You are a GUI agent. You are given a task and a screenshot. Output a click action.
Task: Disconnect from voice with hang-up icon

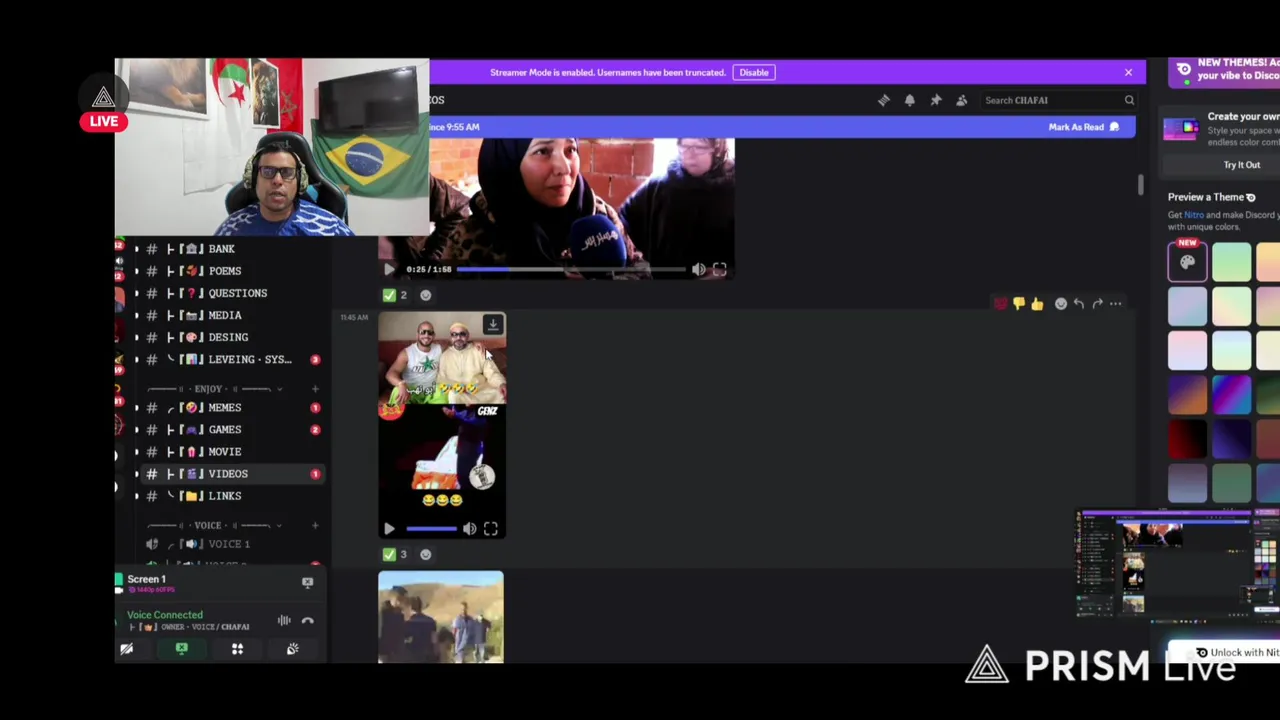point(307,621)
